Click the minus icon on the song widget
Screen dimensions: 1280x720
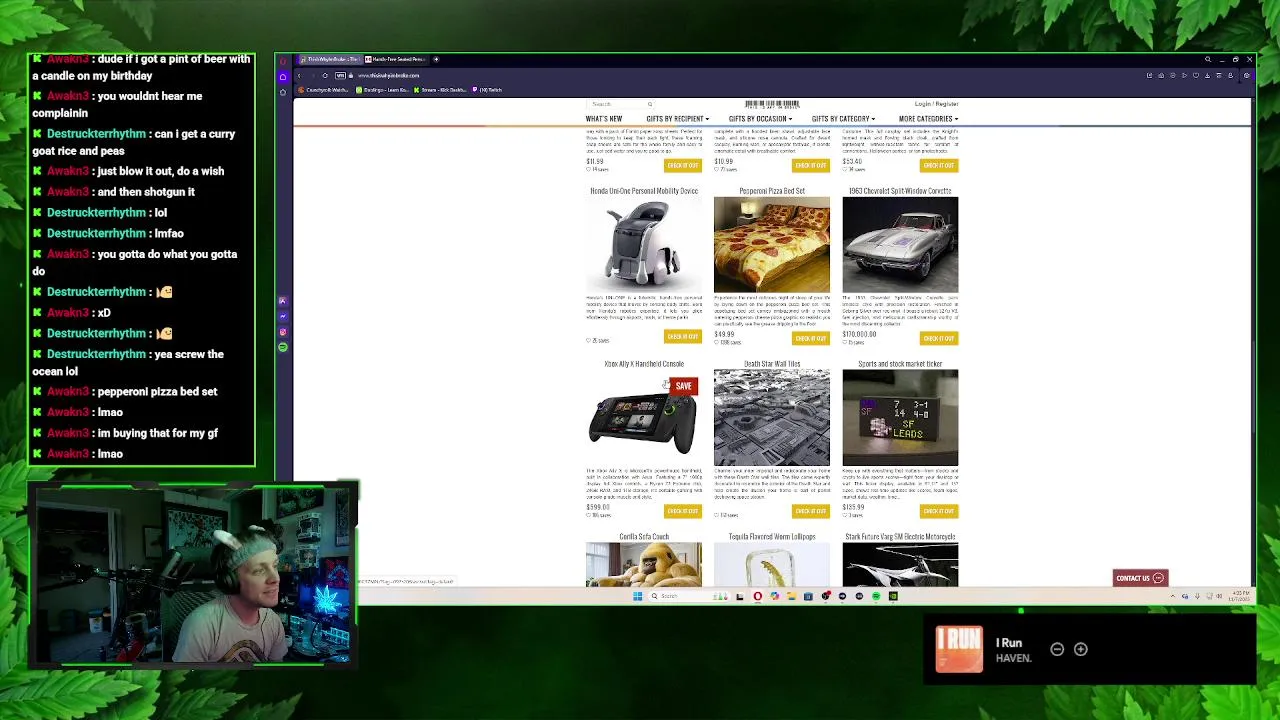pyautogui.click(x=1057, y=649)
